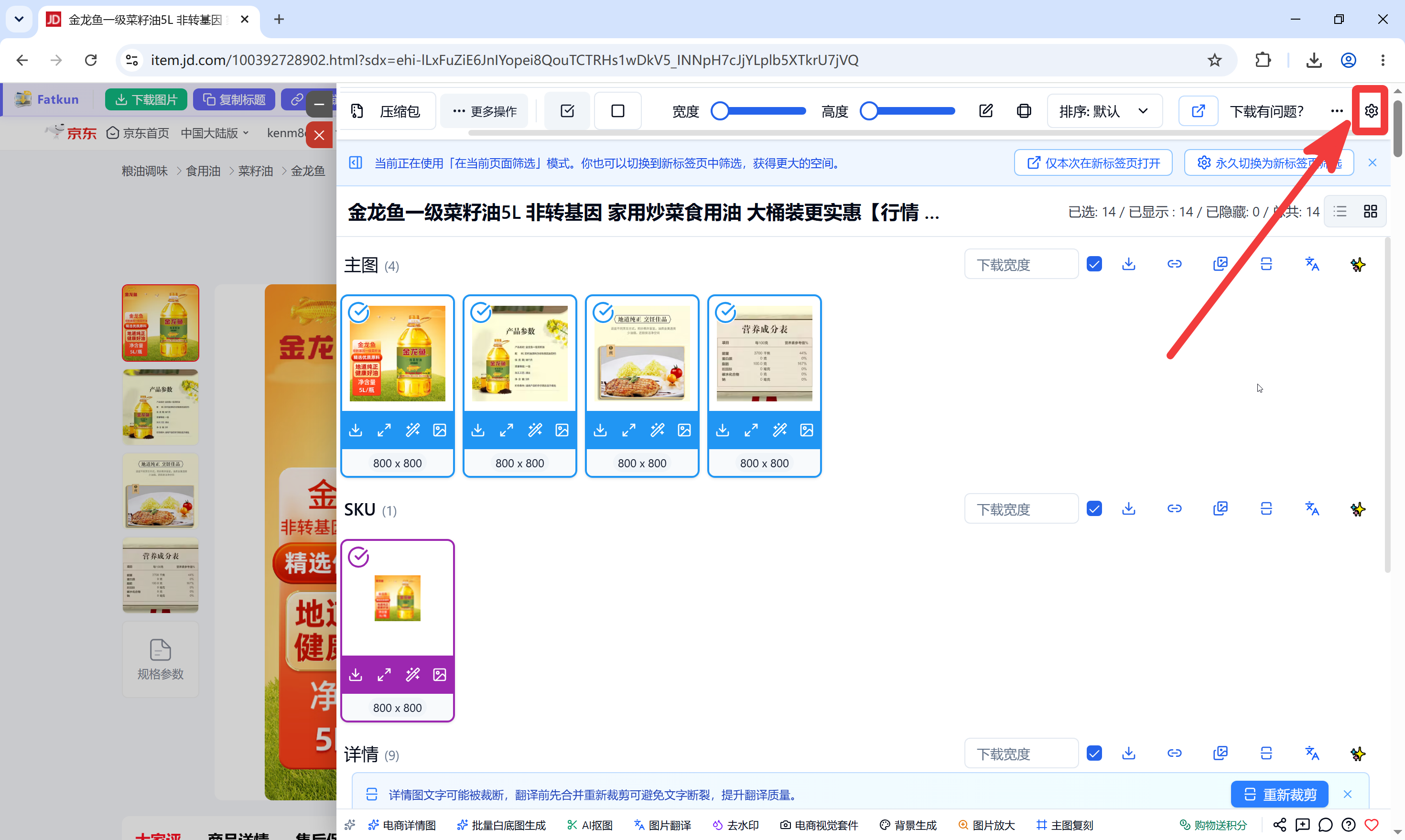The height and width of the screenshot is (840, 1405).
Task: Open the three-dot overflow menu beside settings
Action: [x=1337, y=111]
